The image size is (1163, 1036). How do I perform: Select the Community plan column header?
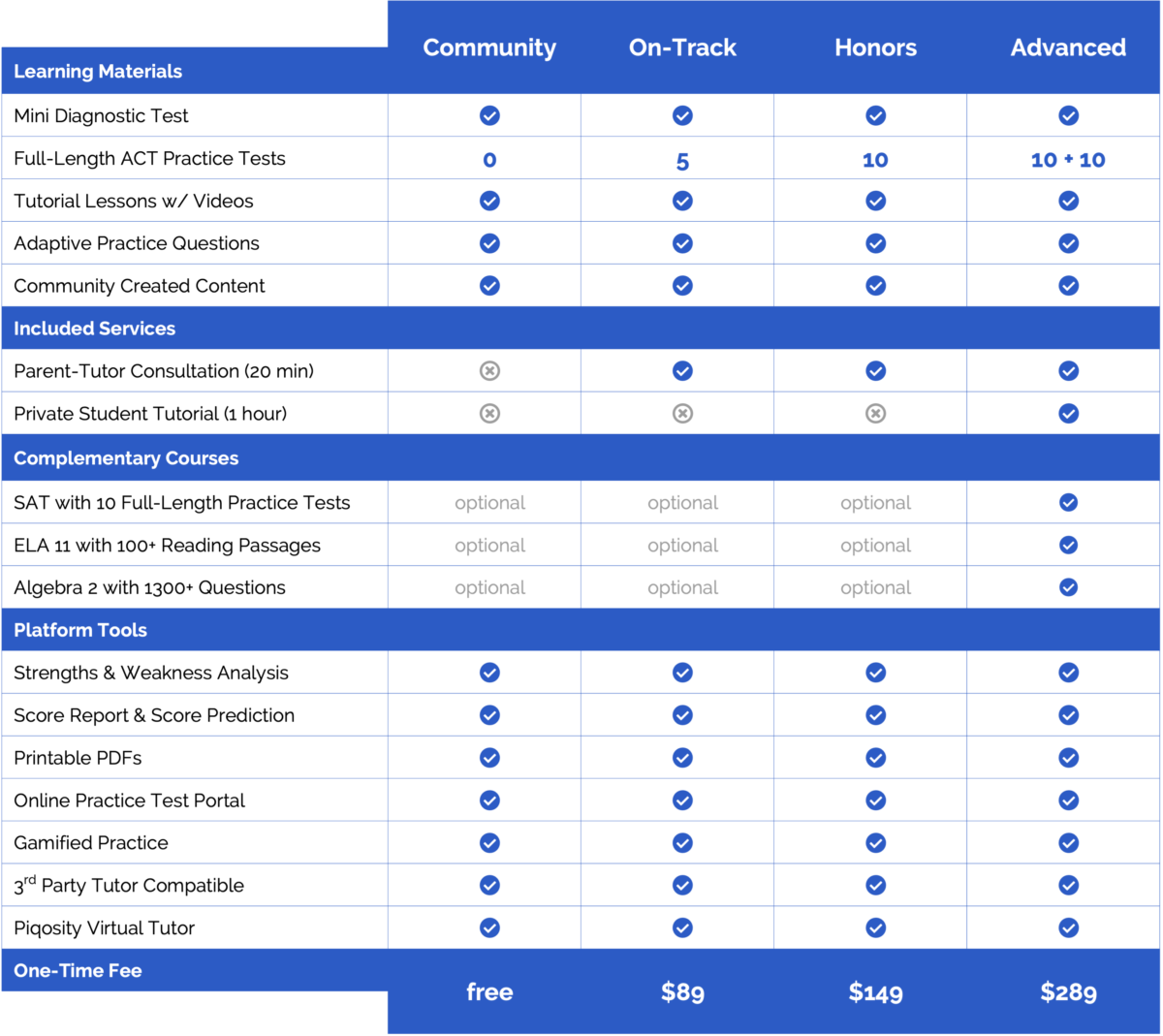[x=489, y=47]
